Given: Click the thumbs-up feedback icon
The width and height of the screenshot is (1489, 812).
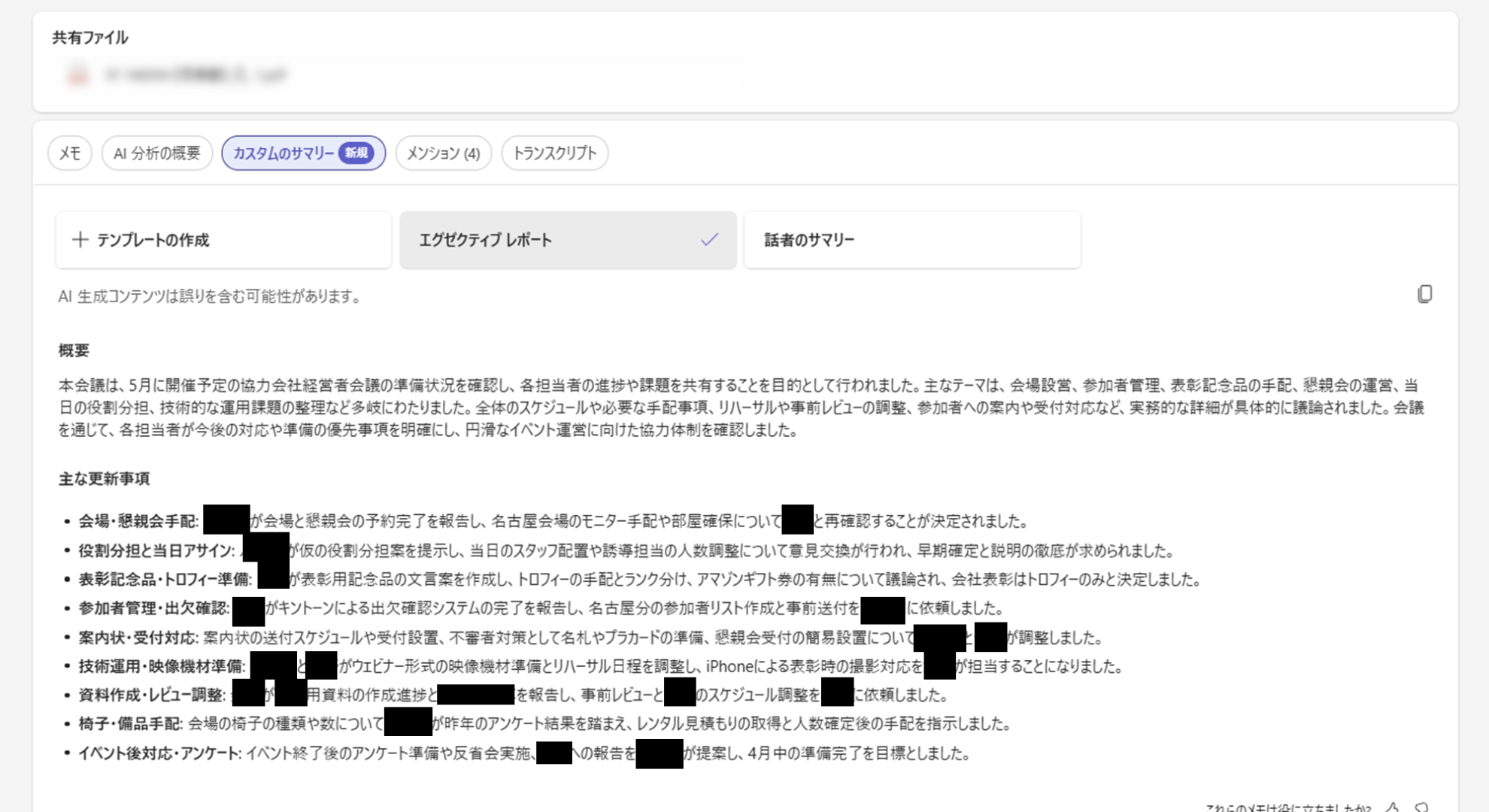Looking at the screenshot, I should tap(1393, 807).
